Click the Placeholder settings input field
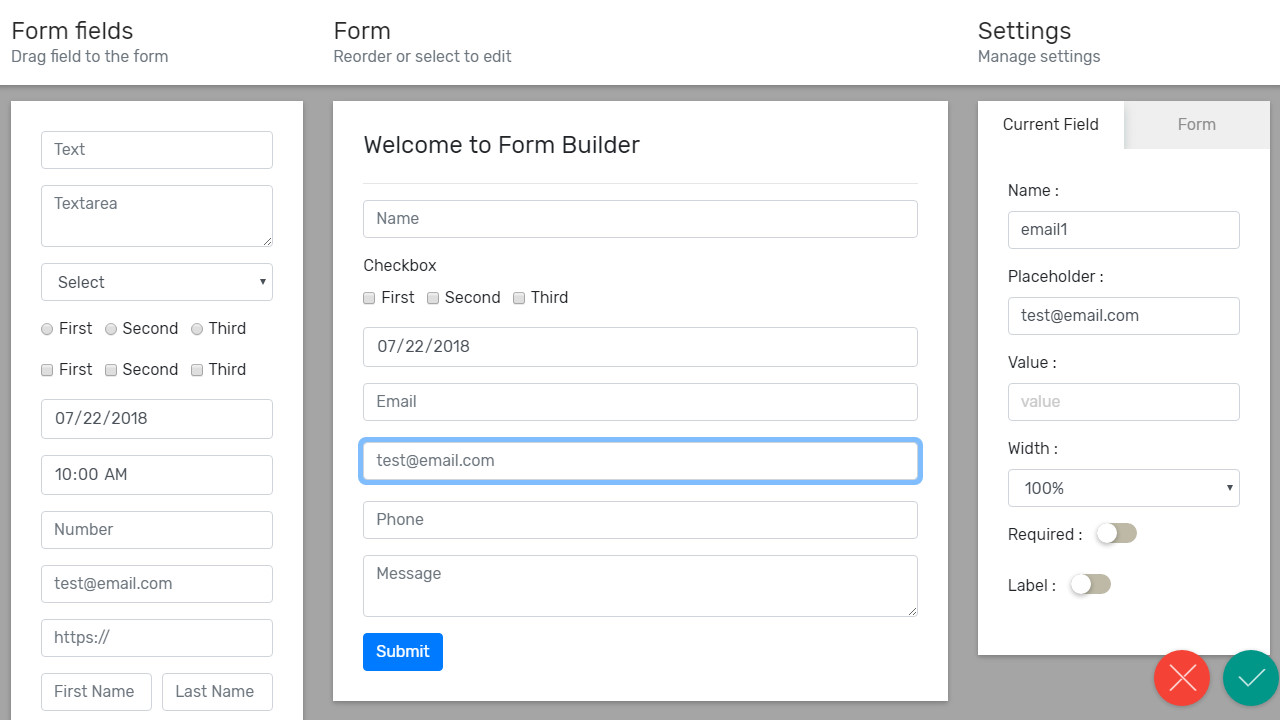The image size is (1280, 720). click(1123, 316)
